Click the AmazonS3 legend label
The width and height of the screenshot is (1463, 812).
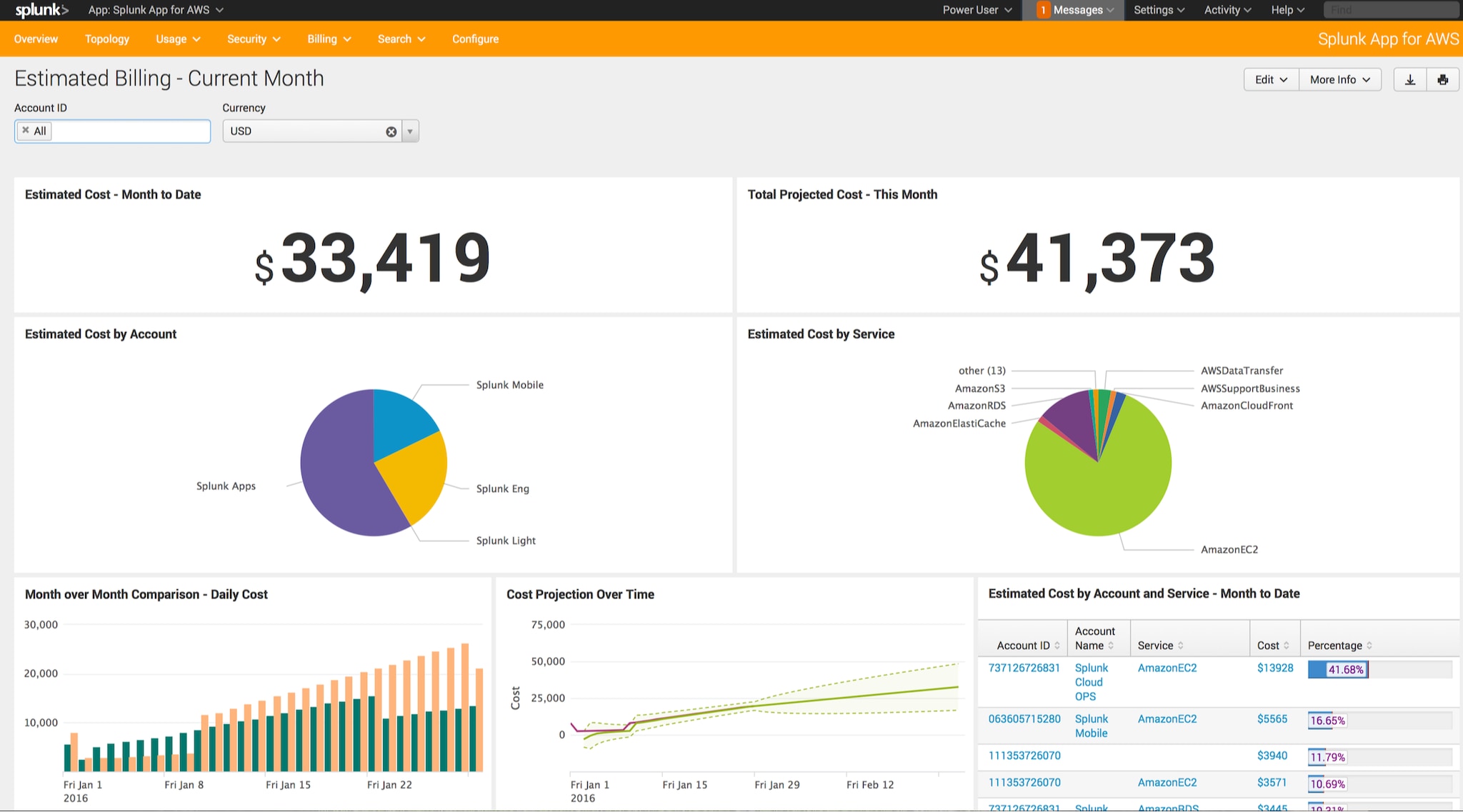(x=979, y=389)
